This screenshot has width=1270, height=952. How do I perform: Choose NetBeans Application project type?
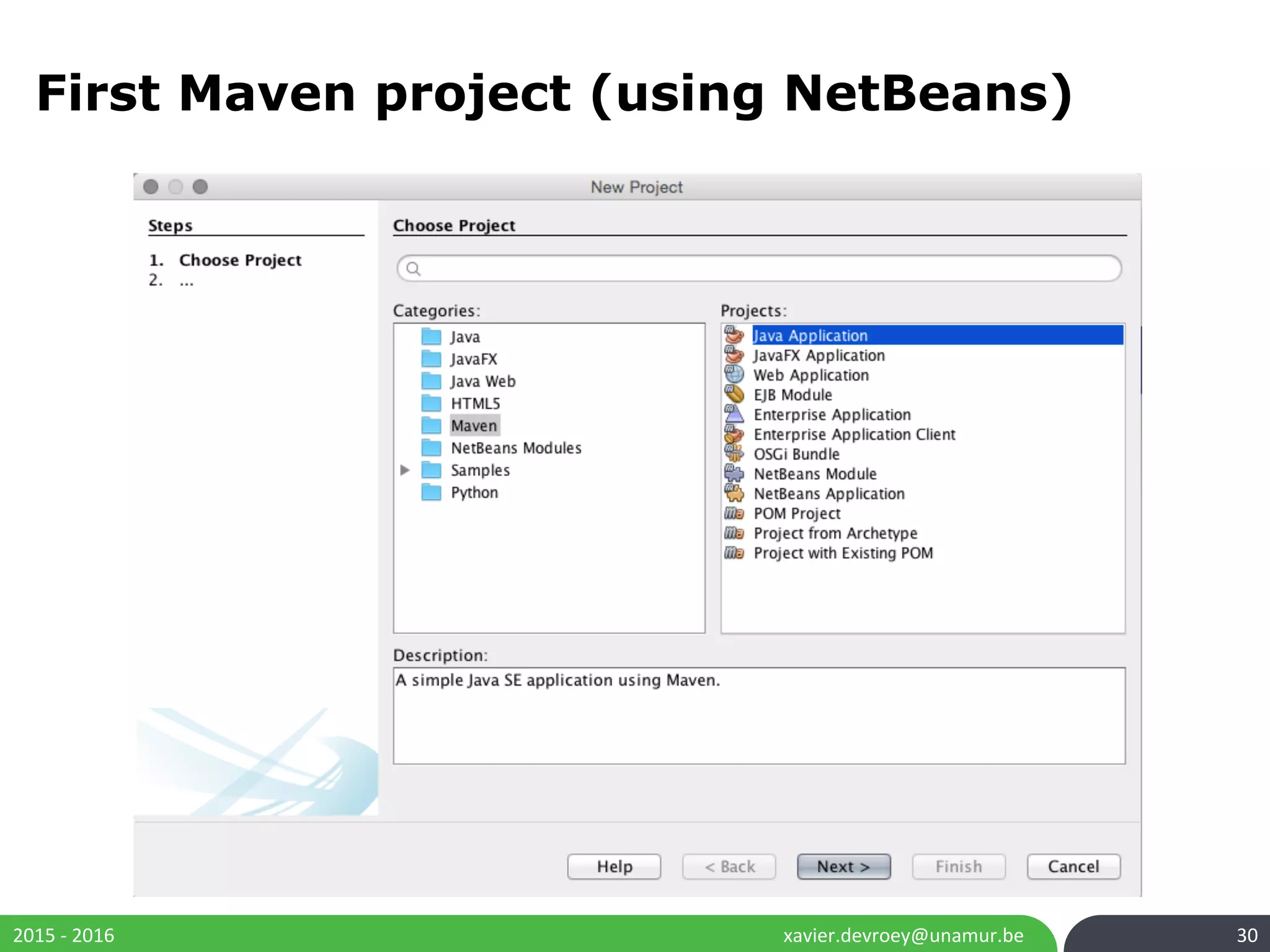pyautogui.click(x=829, y=495)
